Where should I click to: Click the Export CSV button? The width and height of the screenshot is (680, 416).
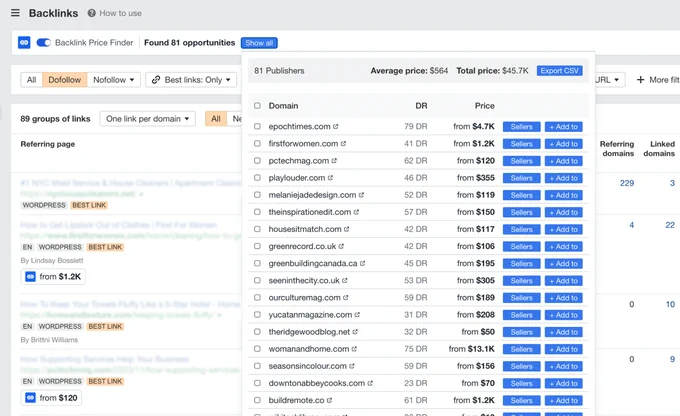(x=559, y=71)
